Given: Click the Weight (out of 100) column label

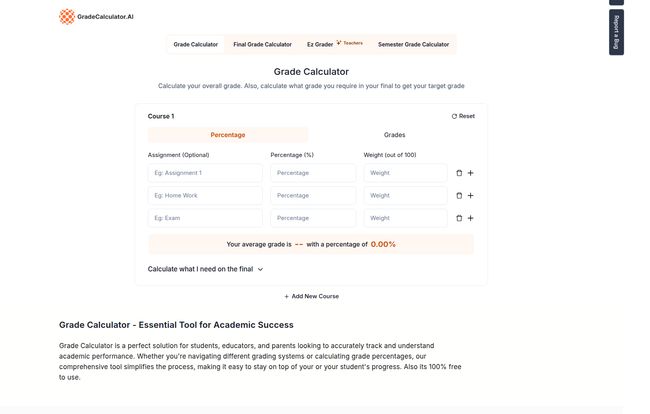Looking at the screenshot, I should [390, 155].
